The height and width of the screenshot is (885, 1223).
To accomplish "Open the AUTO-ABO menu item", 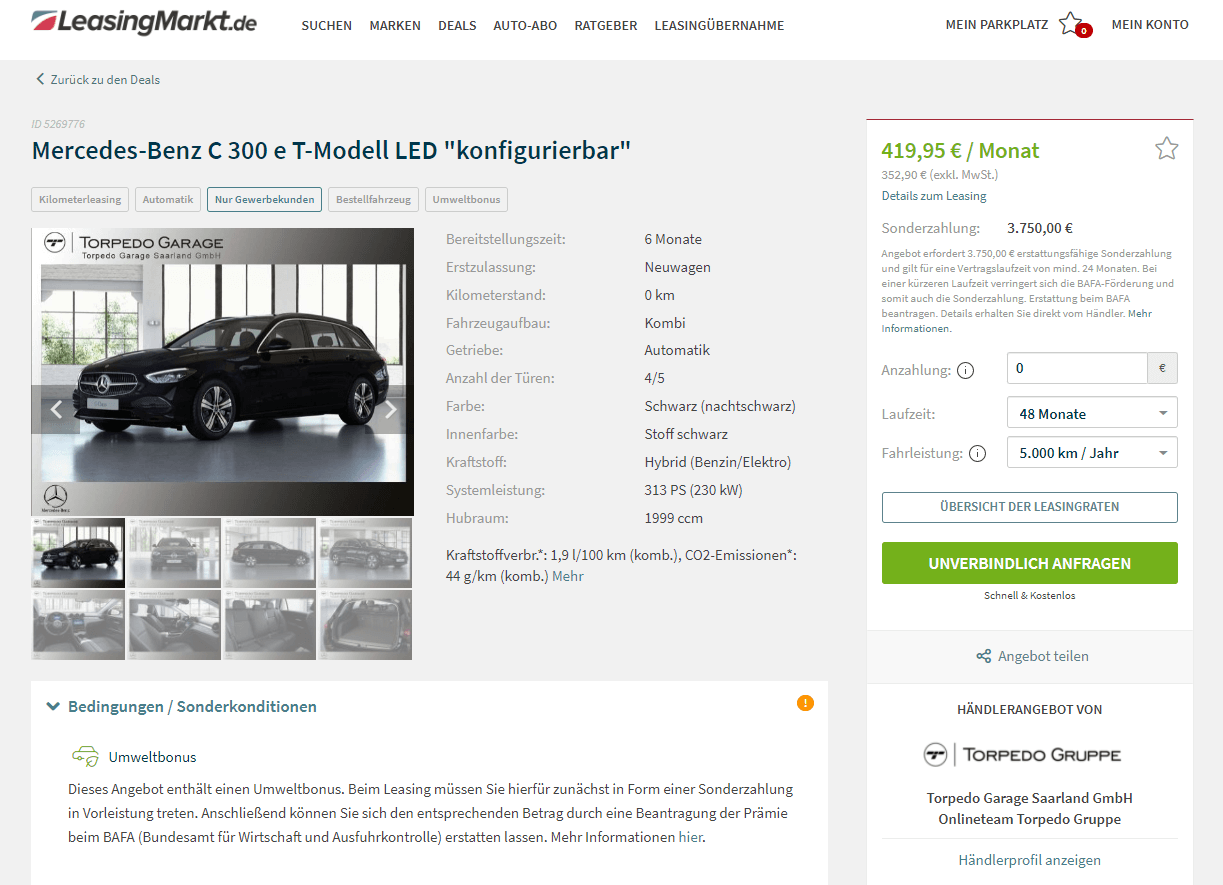I will coord(525,26).
